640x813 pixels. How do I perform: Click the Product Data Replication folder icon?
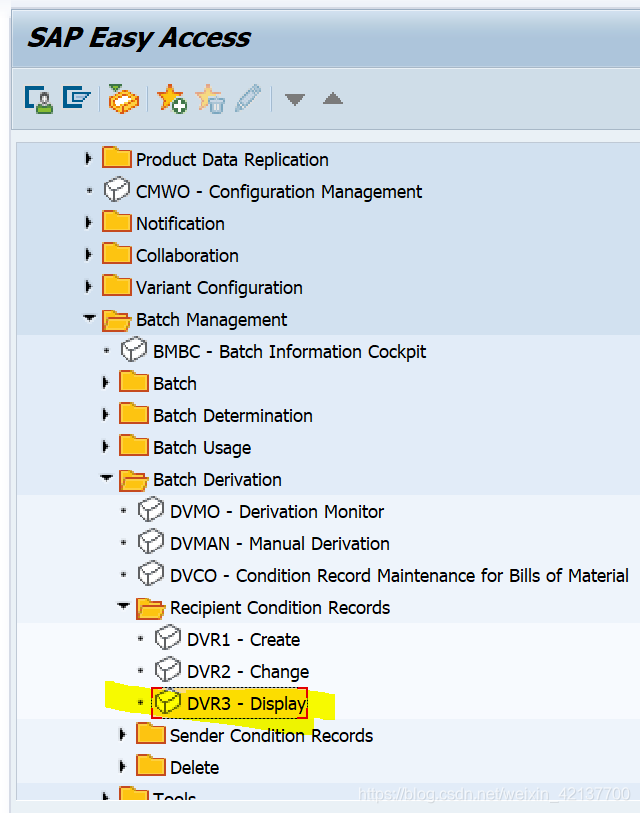click(116, 158)
